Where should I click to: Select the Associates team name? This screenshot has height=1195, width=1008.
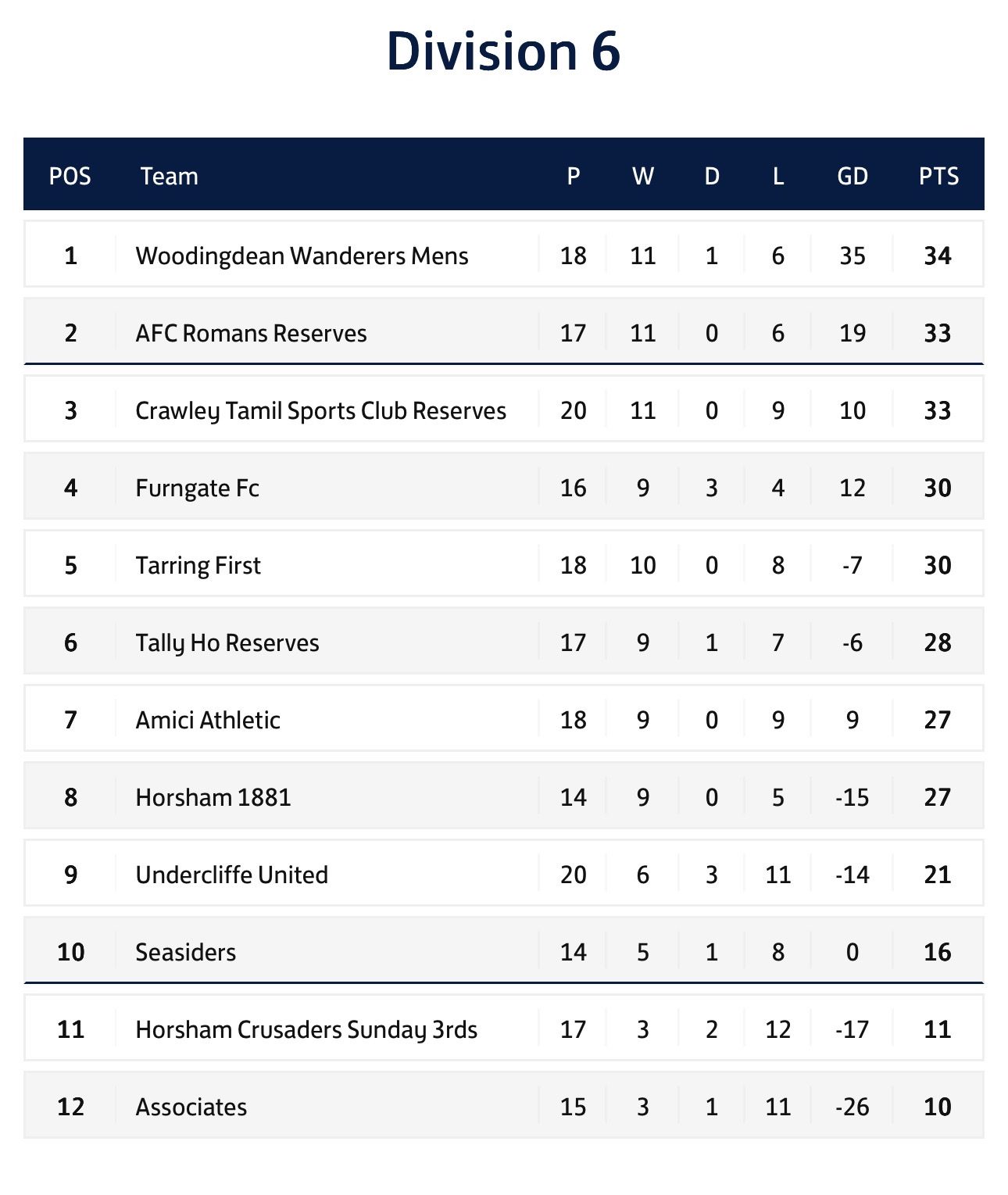[191, 1107]
